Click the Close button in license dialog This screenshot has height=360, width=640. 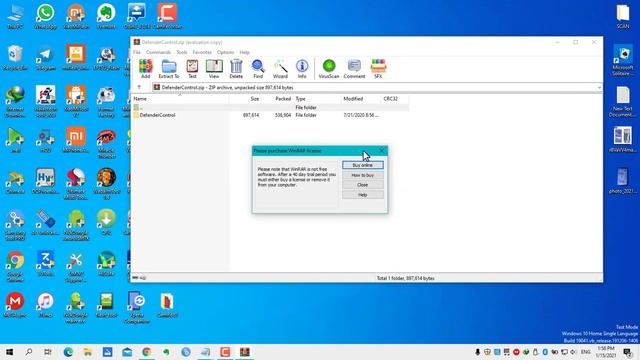coord(362,185)
